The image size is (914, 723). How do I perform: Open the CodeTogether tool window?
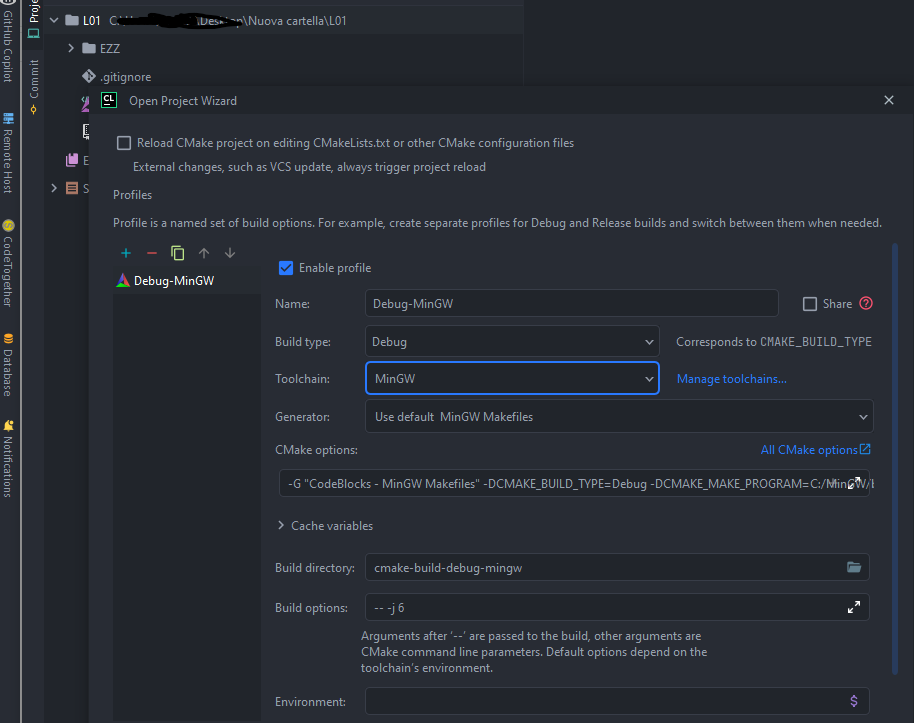pyautogui.click(x=8, y=263)
